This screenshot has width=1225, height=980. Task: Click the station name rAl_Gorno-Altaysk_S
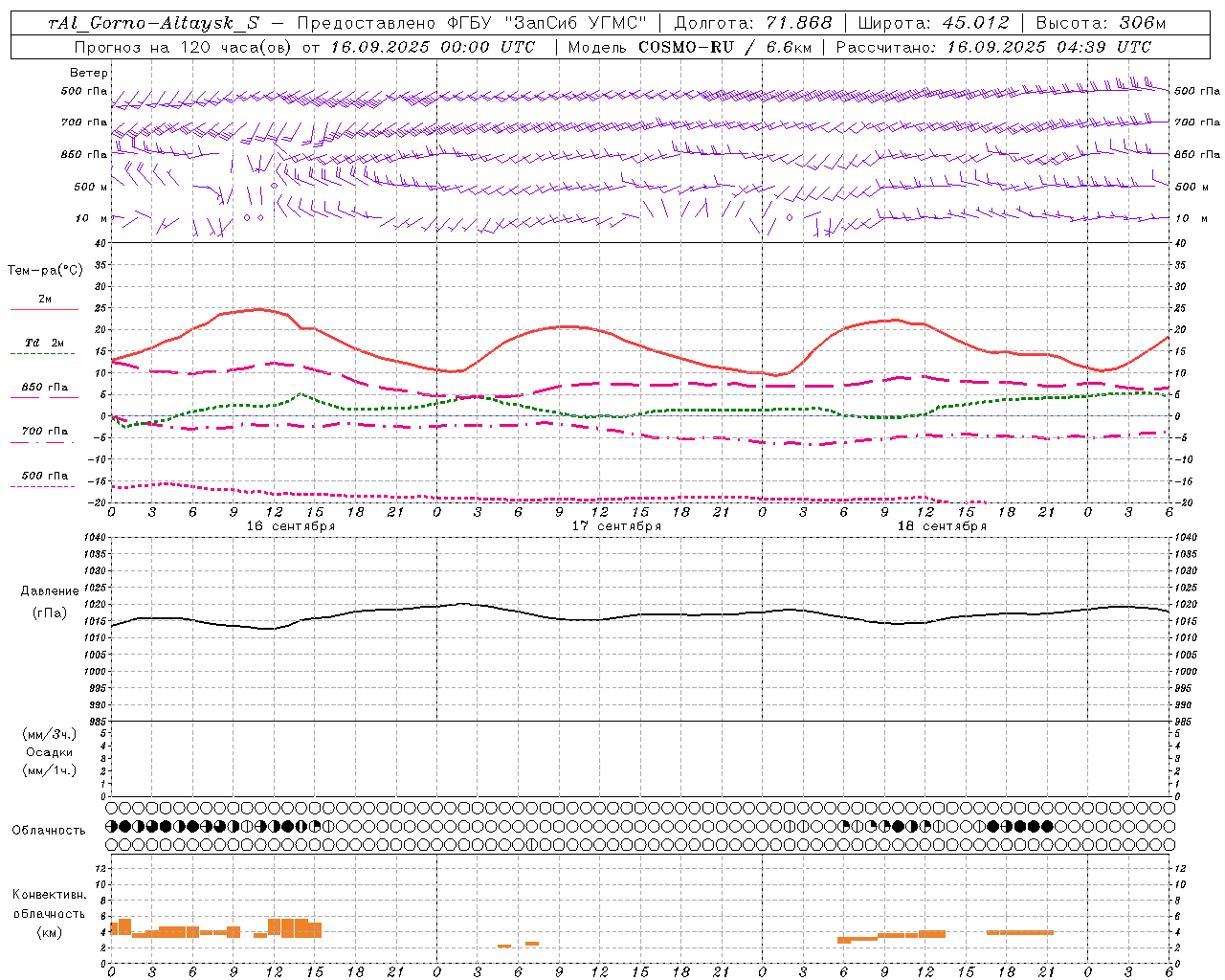(x=152, y=23)
